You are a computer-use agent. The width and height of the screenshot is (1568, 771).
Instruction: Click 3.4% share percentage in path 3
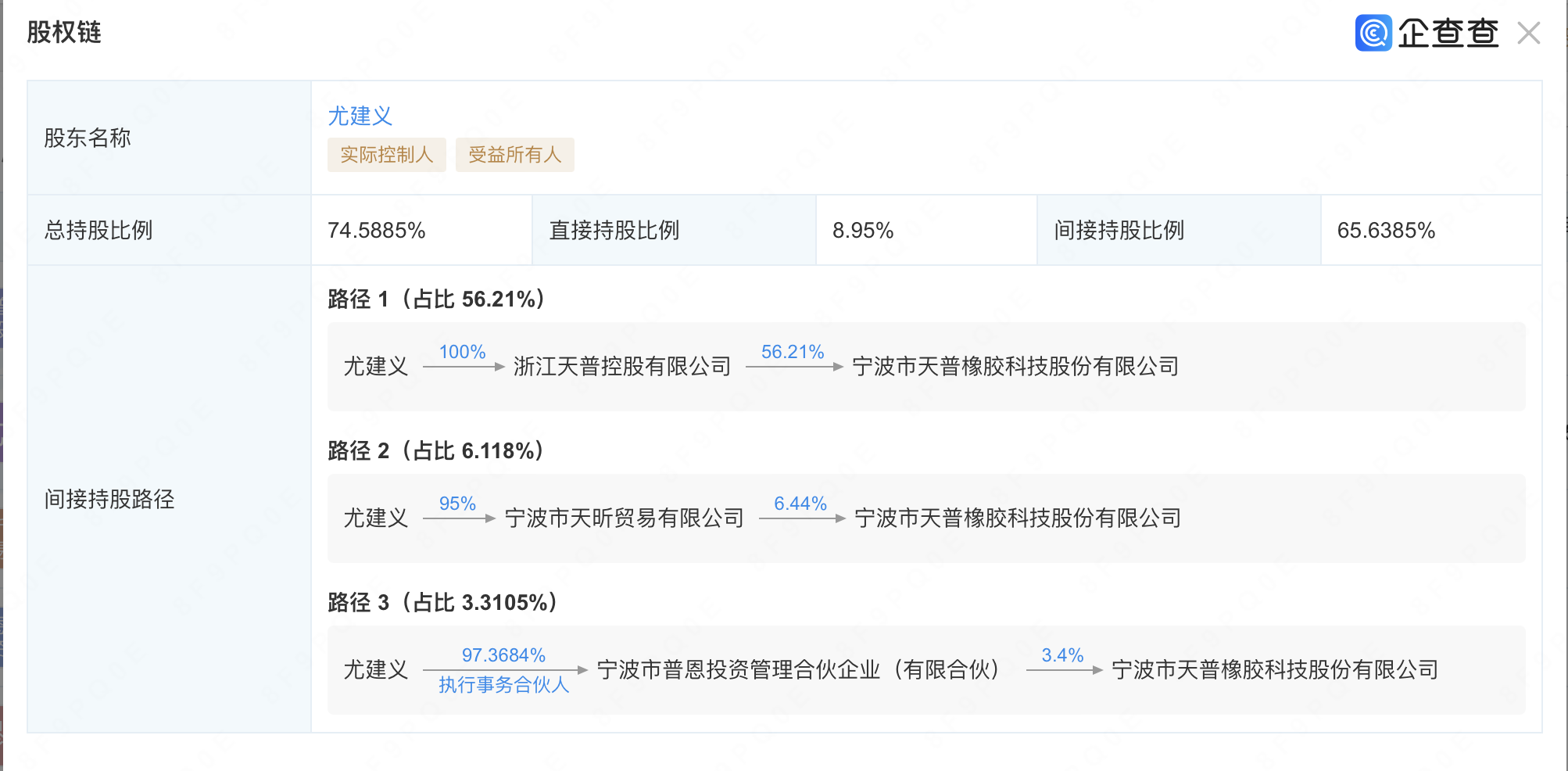point(1062,655)
